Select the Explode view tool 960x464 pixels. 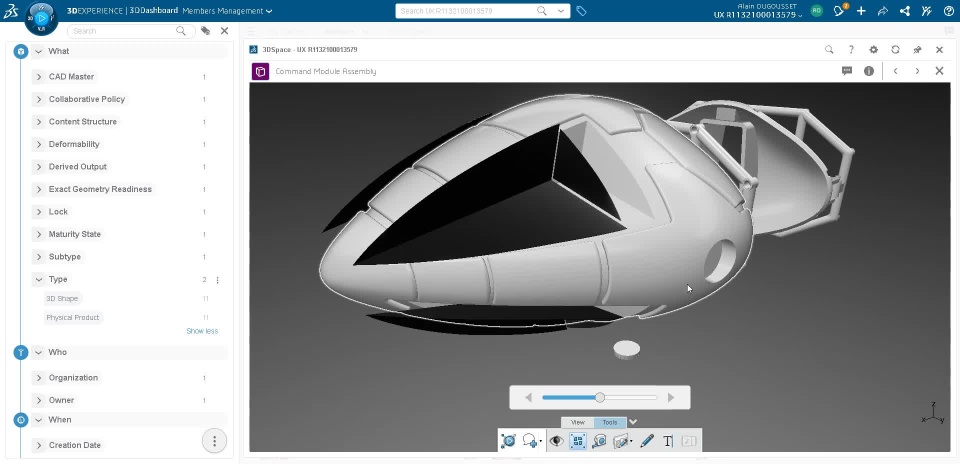coord(577,441)
